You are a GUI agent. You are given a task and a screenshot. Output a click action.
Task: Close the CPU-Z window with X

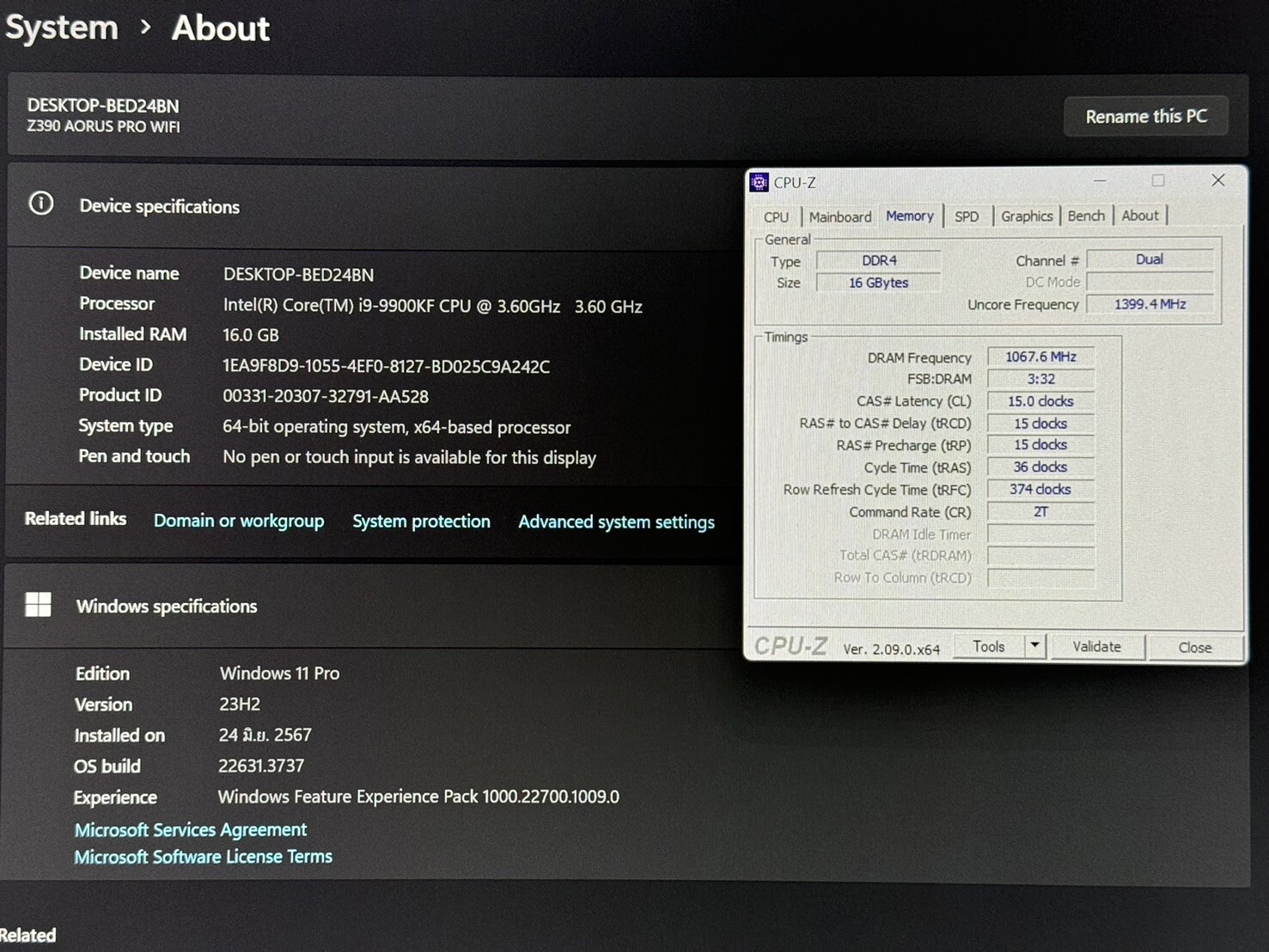(1217, 180)
